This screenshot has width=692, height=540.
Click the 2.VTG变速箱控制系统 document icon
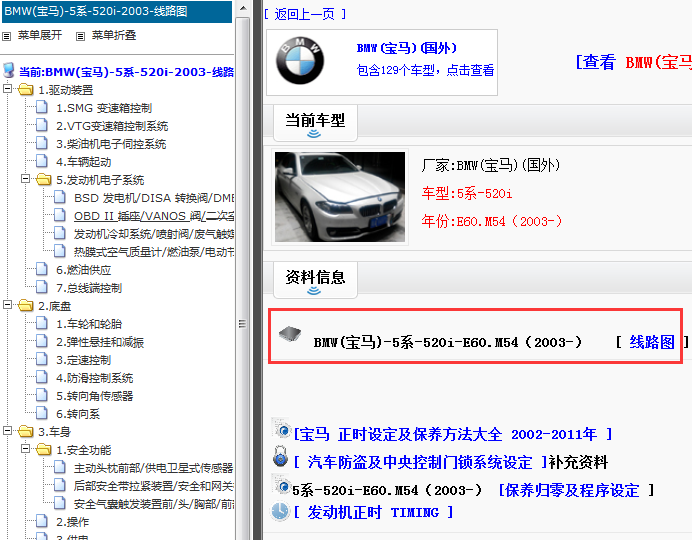(x=42, y=125)
